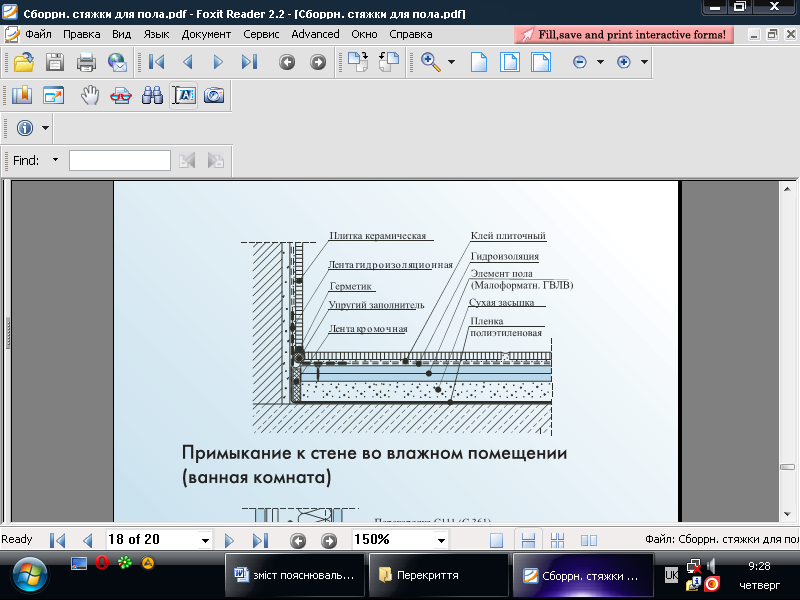The width and height of the screenshot is (800, 600).
Task: Open search with the binoculars icon
Action: point(152,95)
